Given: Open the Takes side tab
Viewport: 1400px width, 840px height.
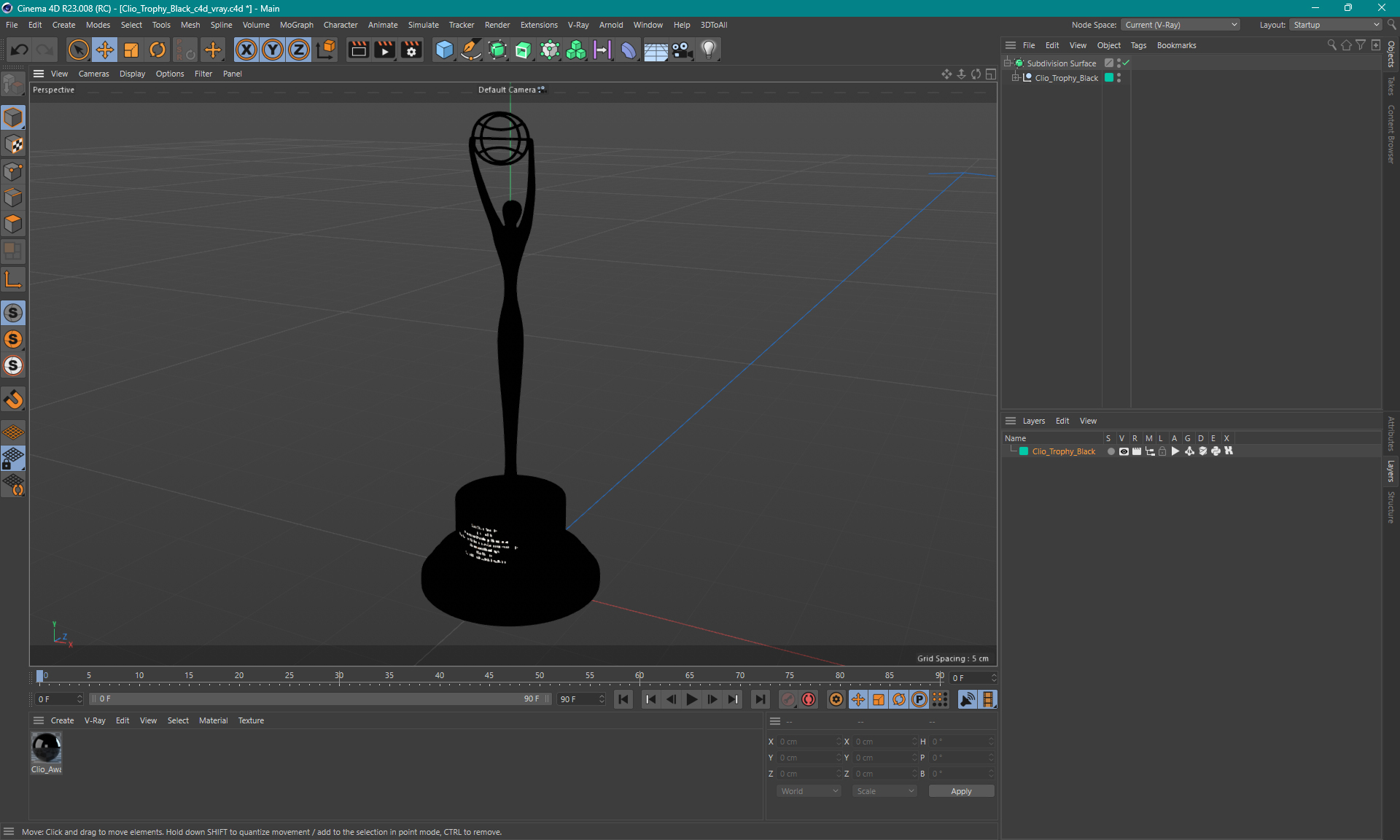Looking at the screenshot, I should click(1391, 86).
